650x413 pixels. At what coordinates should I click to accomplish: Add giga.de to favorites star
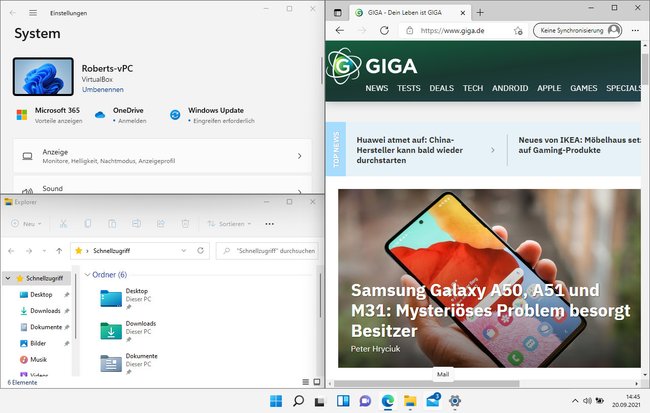(518, 31)
